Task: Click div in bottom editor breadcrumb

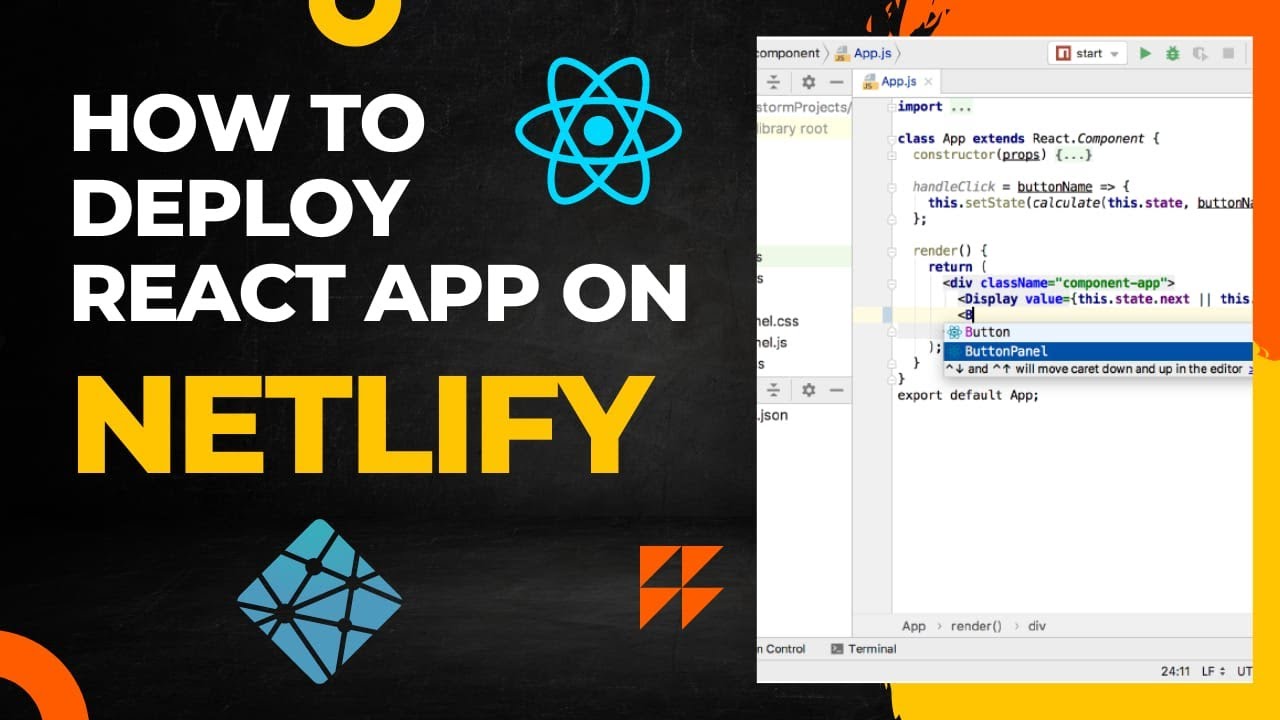Action: (x=1037, y=626)
